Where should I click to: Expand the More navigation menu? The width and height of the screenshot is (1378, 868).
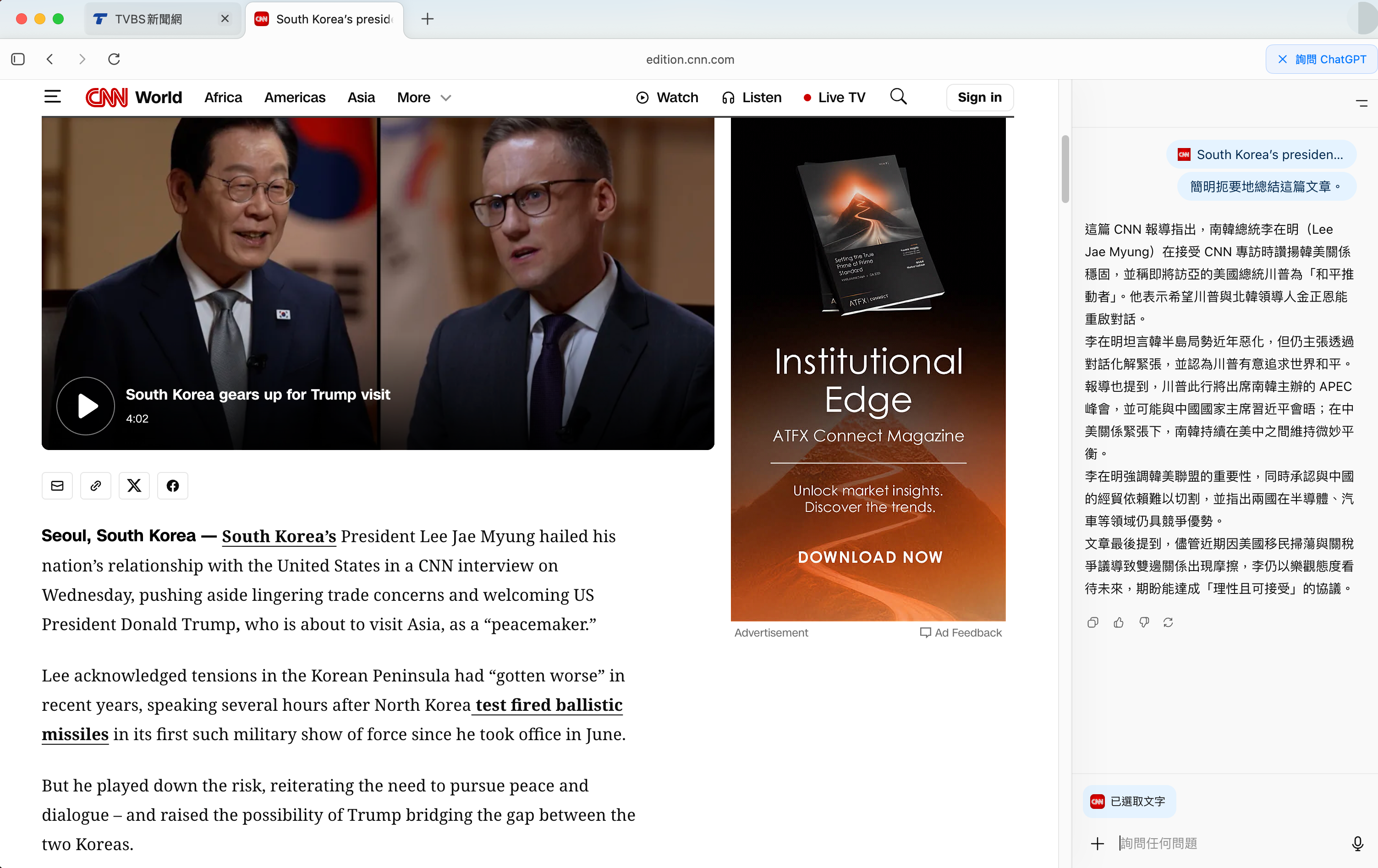pyautogui.click(x=423, y=97)
